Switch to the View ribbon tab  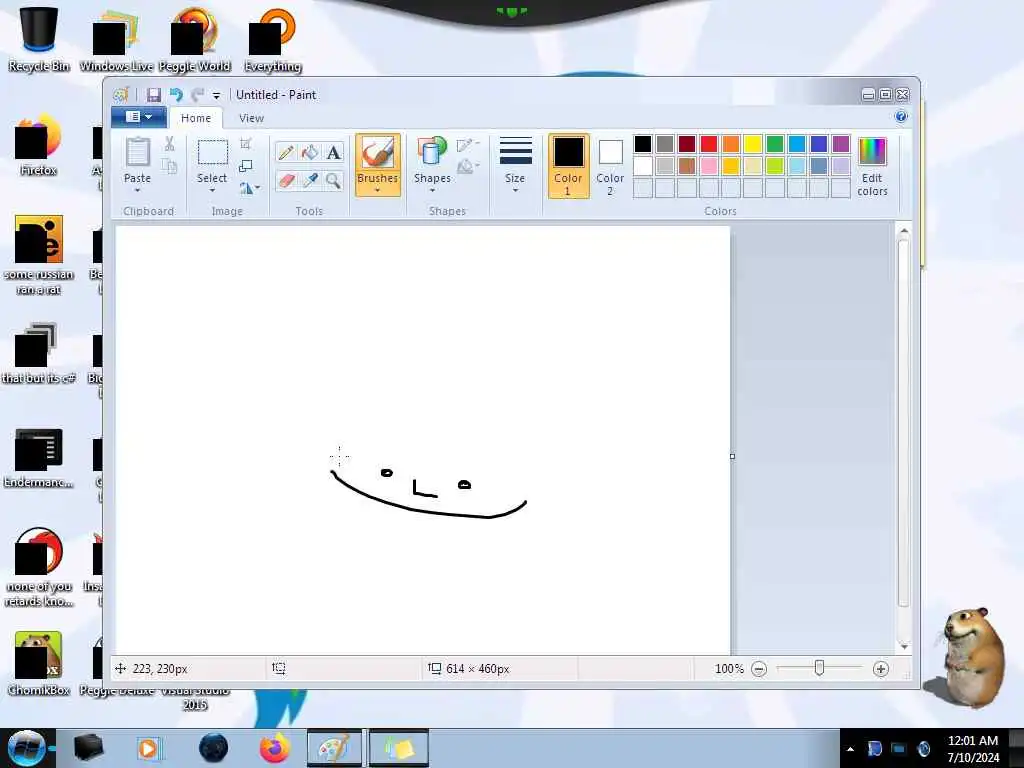(x=251, y=118)
